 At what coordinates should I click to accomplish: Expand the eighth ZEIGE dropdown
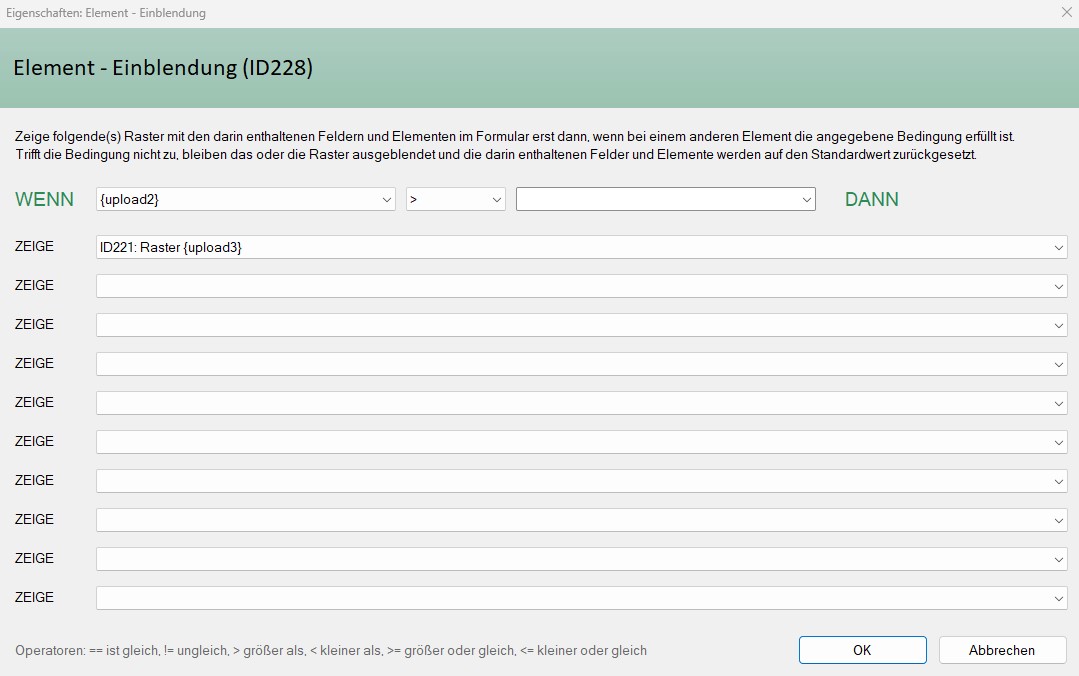(581, 520)
